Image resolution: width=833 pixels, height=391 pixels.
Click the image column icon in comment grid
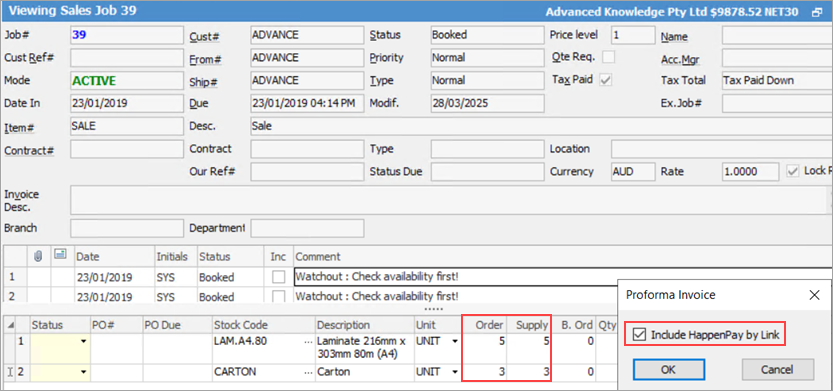click(61, 256)
